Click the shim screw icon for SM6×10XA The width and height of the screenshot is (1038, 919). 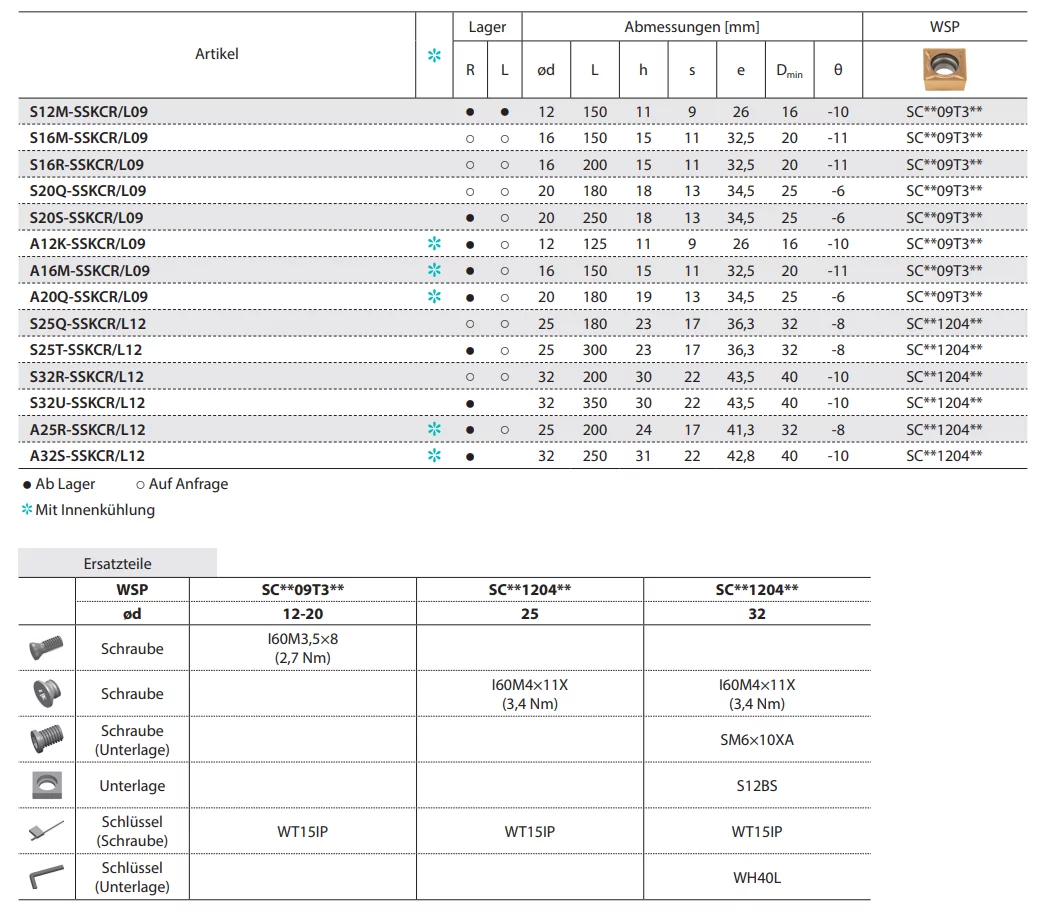point(47,740)
